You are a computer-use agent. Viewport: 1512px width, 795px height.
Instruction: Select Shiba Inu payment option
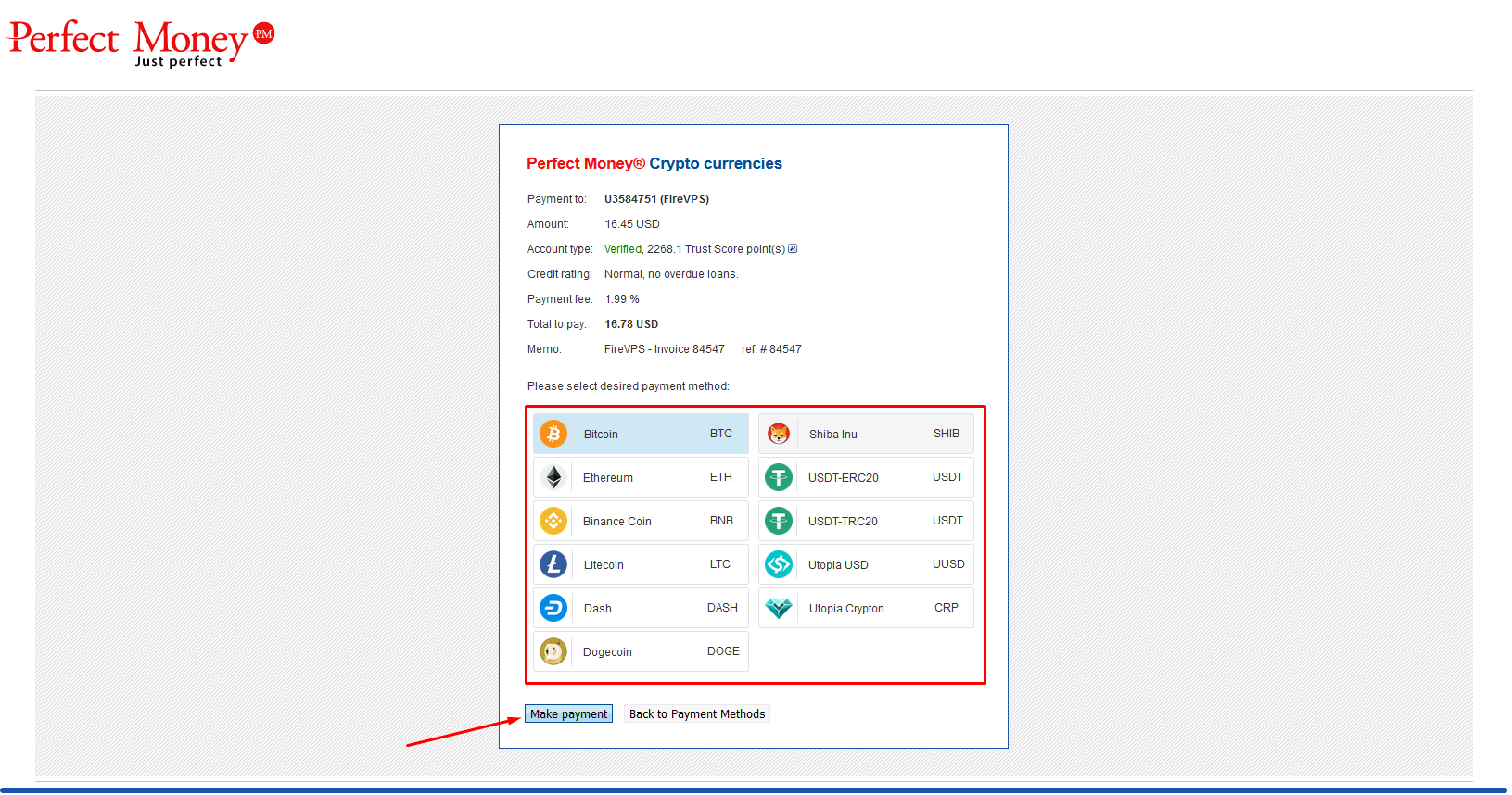pos(866,434)
